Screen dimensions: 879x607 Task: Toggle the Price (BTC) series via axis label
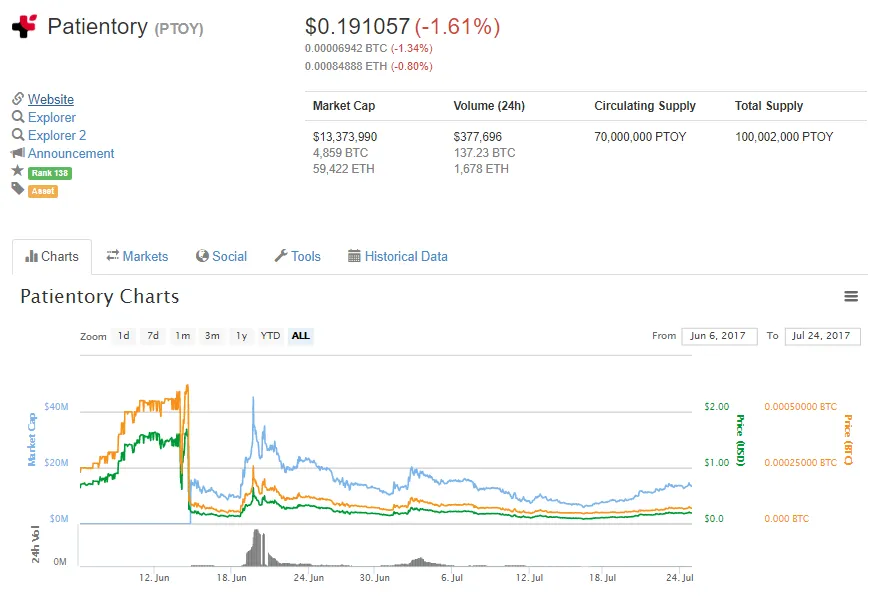848,440
